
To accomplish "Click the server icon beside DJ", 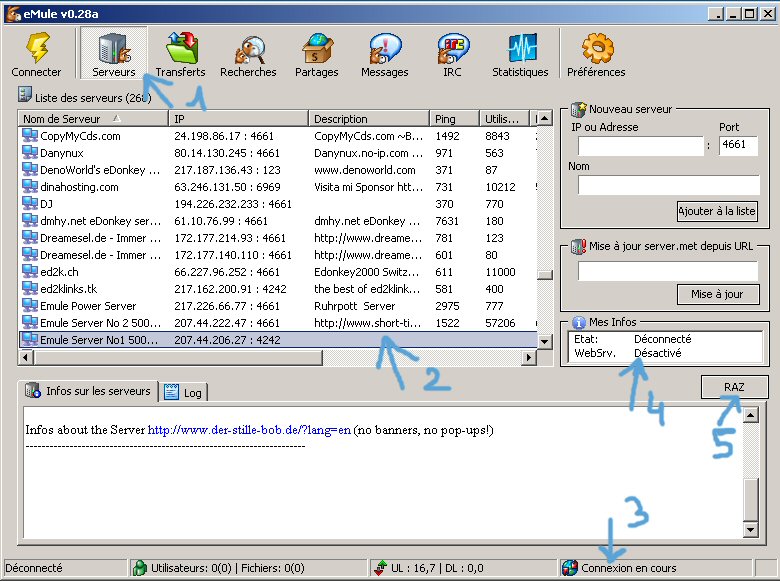I will point(30,203).
